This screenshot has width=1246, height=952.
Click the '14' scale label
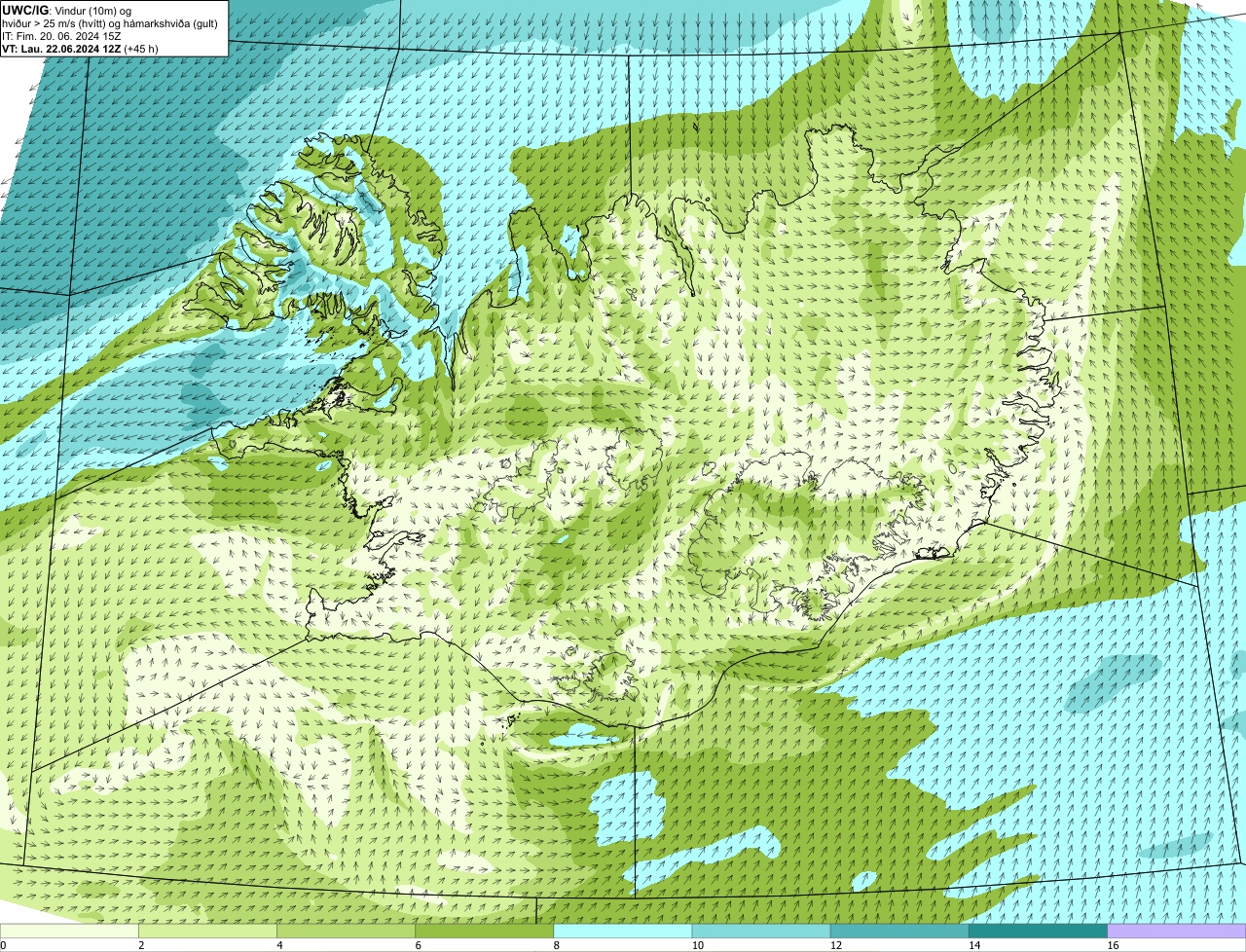(x=974, y=945)
